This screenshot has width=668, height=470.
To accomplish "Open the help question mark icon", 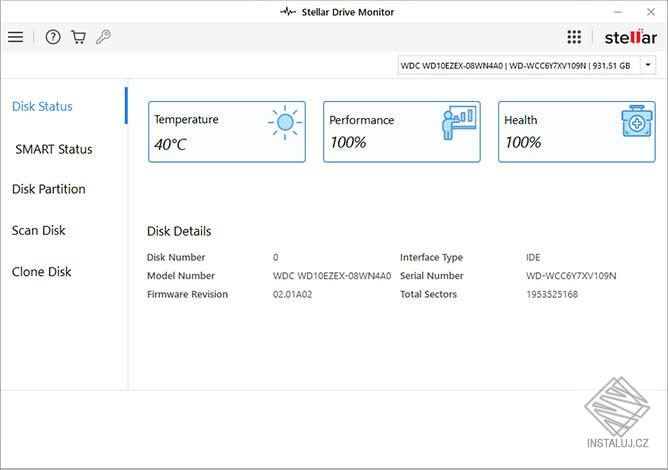I will [53, 37].
